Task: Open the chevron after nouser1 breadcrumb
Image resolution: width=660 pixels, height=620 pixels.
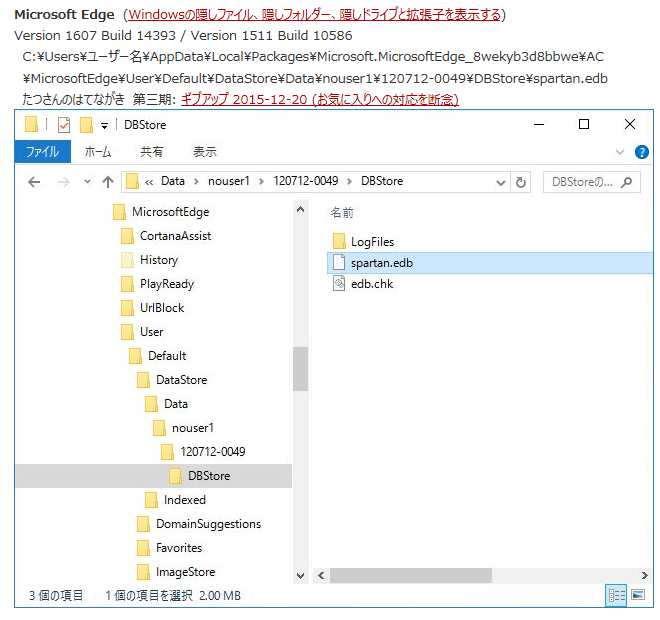Action: click(261, 181)
